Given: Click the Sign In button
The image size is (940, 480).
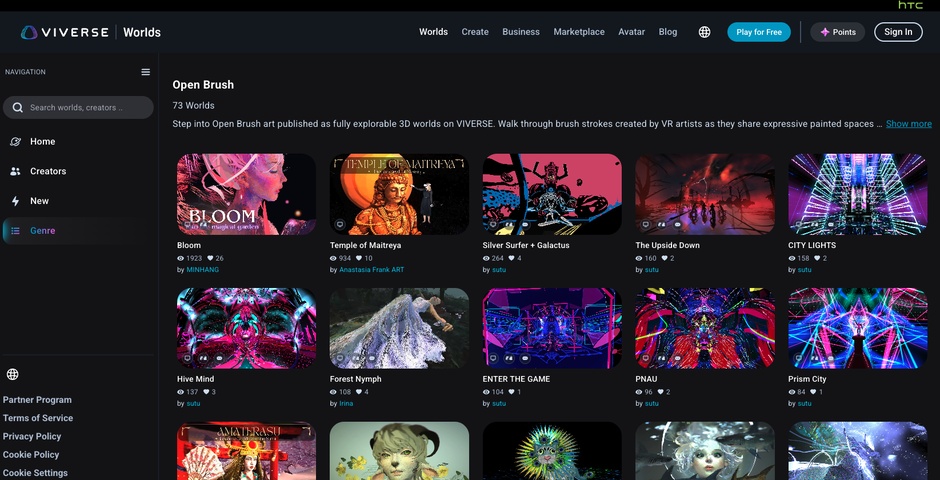Looking at the screenshot, I should [898, 32].
